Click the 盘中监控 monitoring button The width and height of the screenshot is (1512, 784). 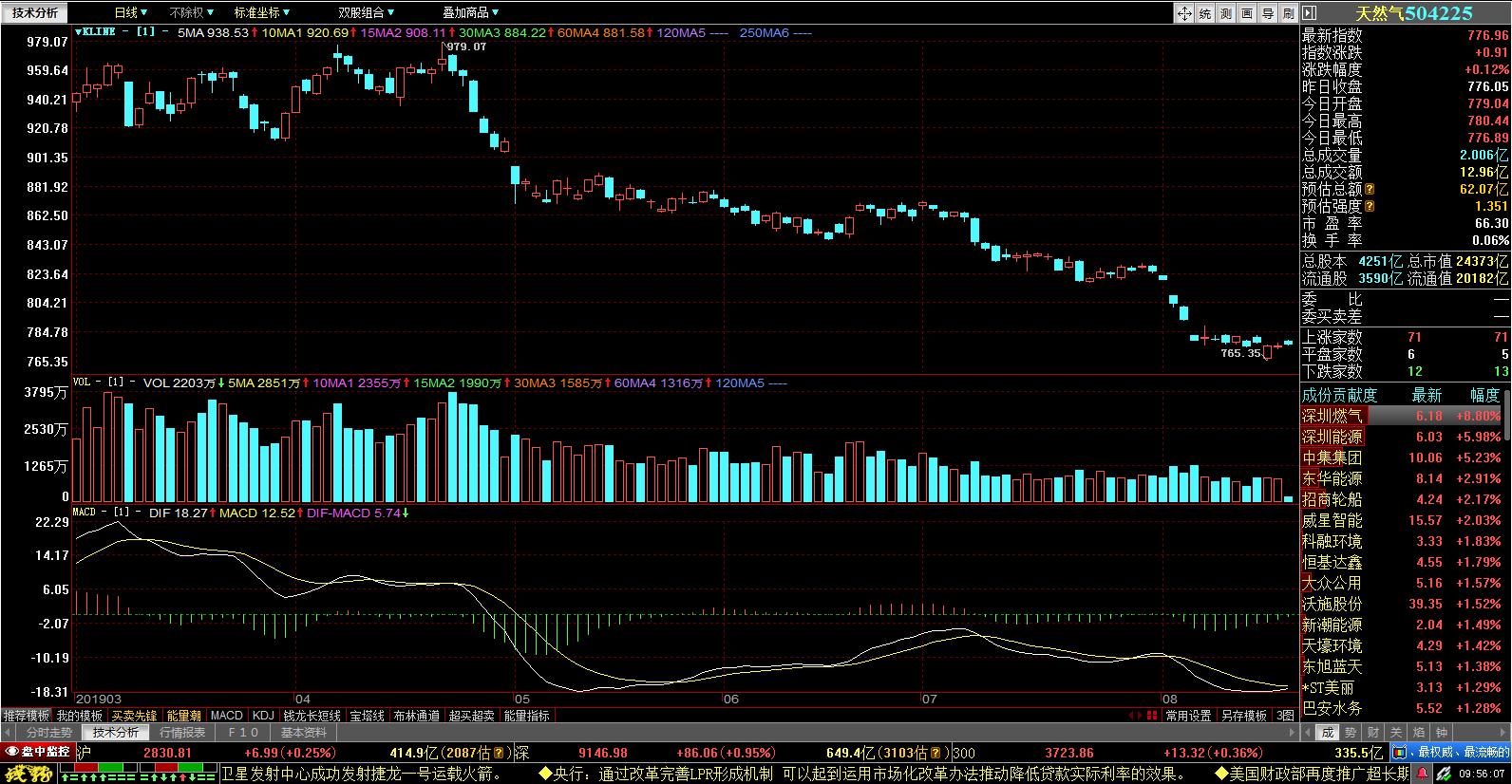point(36,752)
